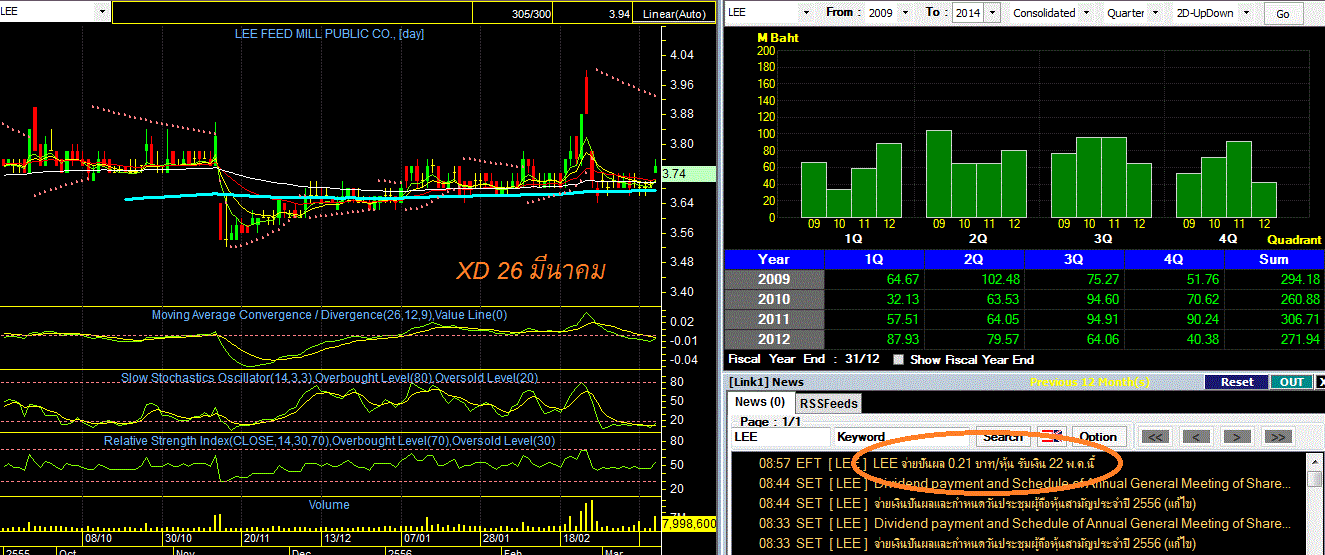Click the Previous 12 Month(s) label
The image size is (1325, 555).
[1090, 382]
